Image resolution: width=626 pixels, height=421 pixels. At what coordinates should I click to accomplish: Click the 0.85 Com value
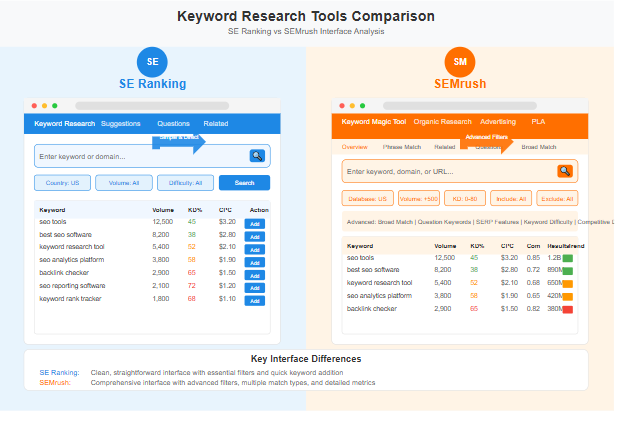533,258
